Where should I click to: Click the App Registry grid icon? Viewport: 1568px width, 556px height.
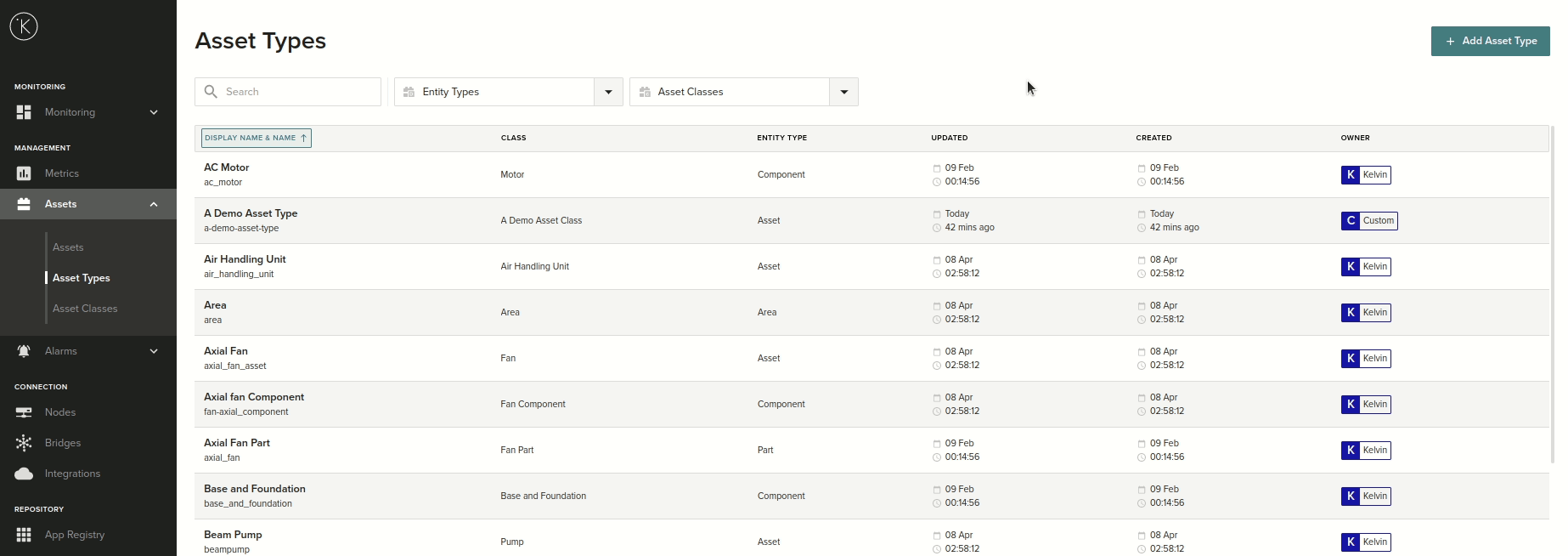(24, 535)
